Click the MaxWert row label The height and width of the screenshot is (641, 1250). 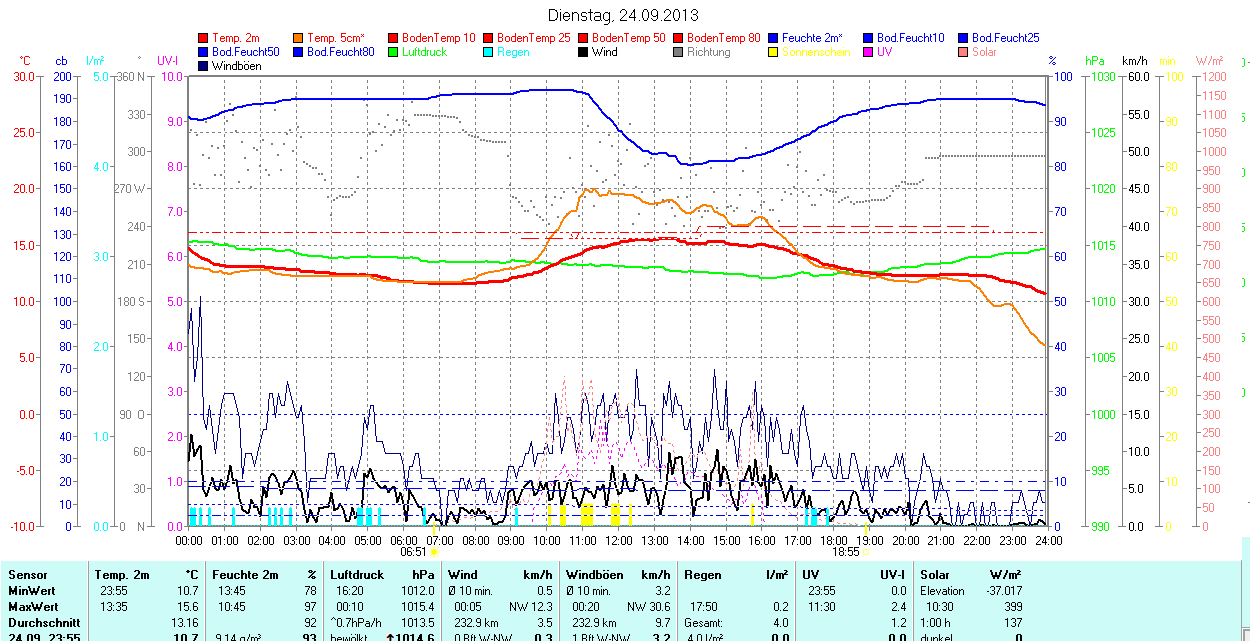[33, 607]
